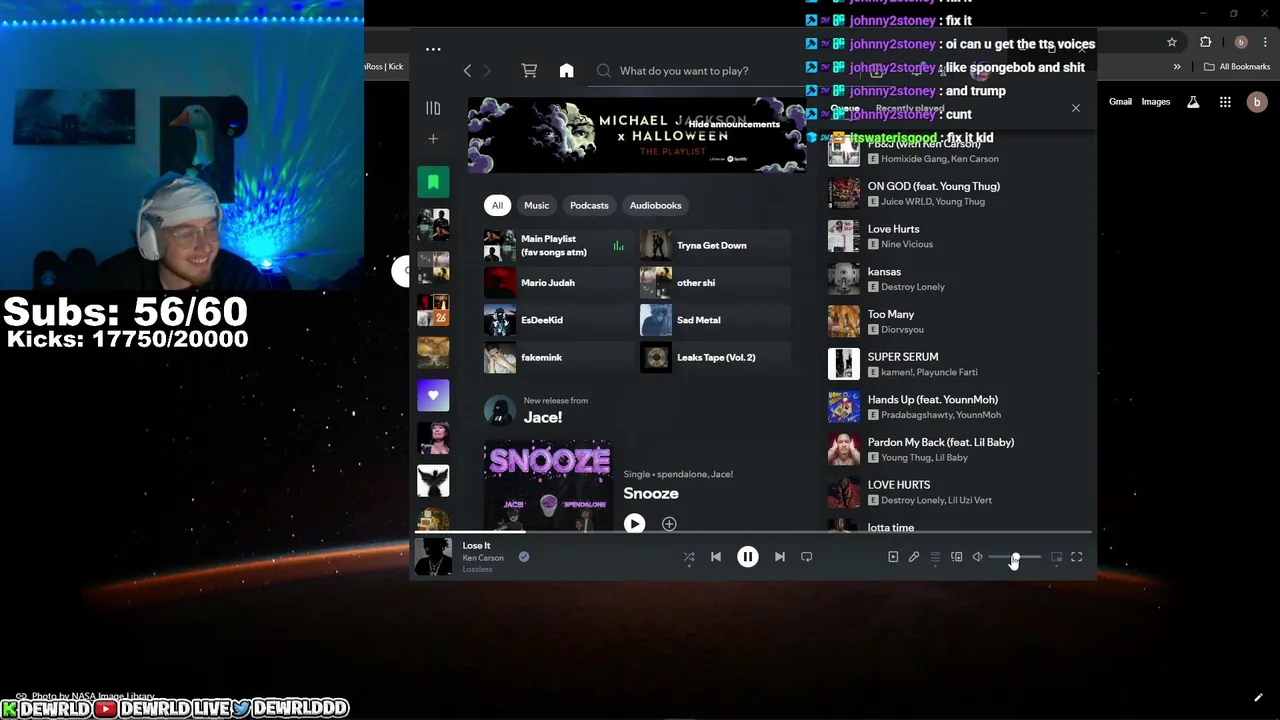Open the Google apps grid icon

[1225, 102]
